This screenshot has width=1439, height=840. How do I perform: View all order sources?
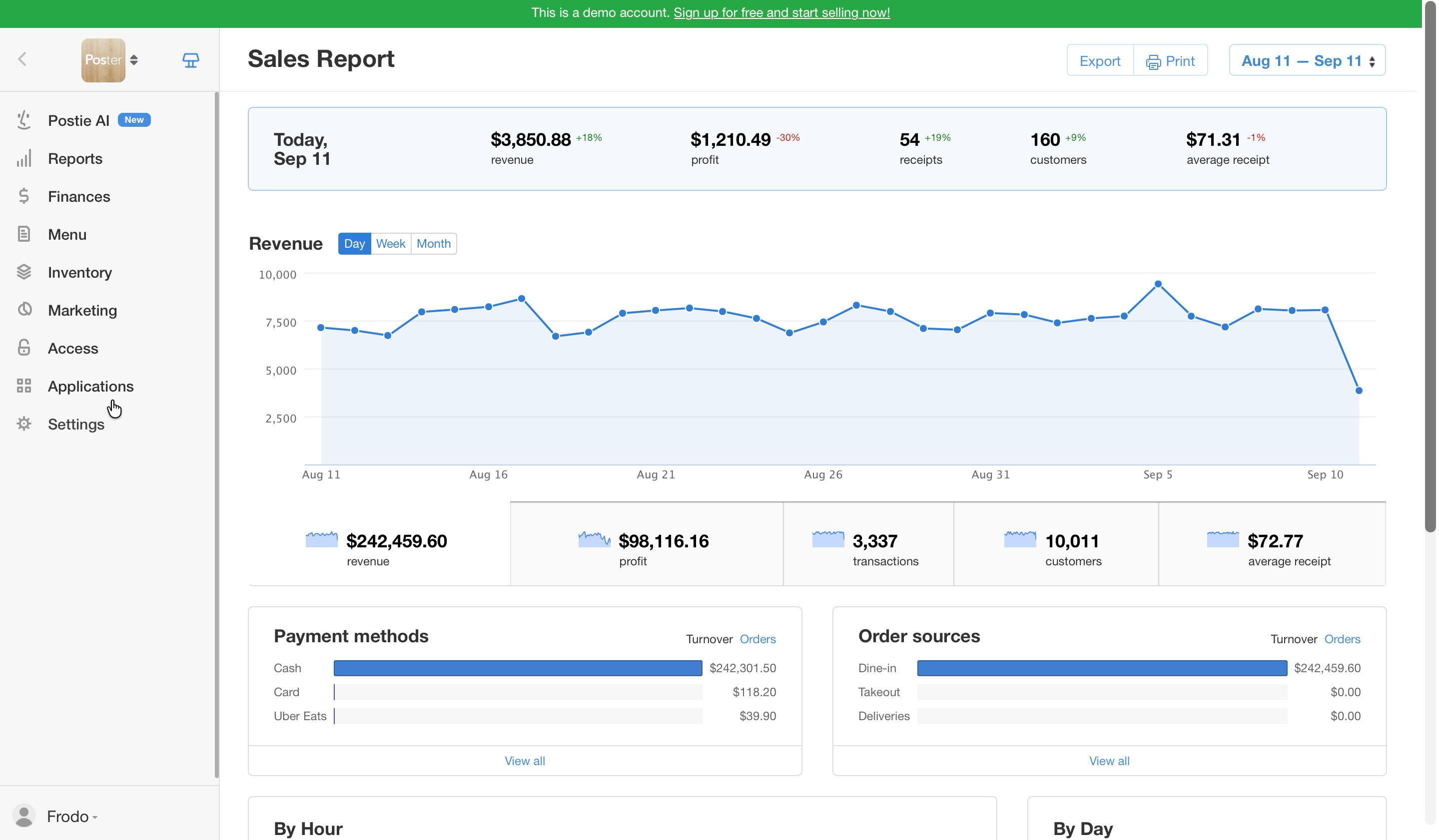click(1109, 761)
